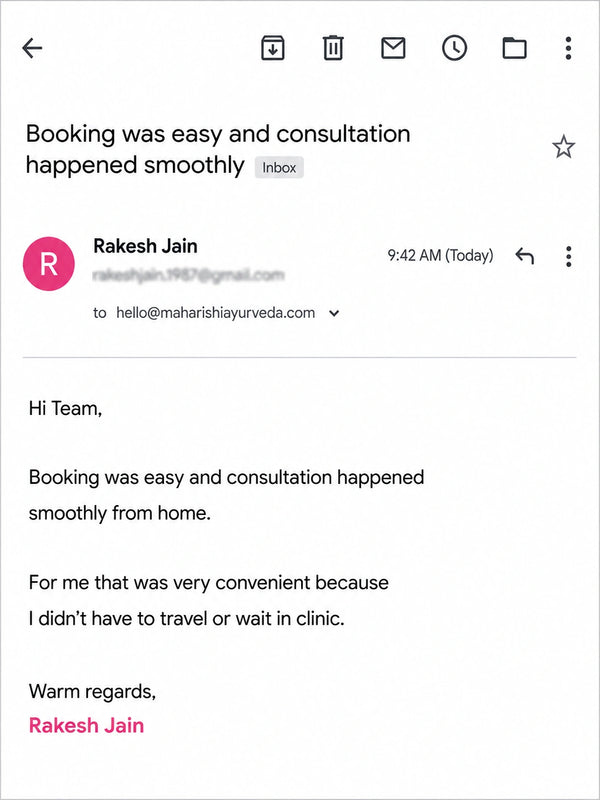Mark as unread via envelope icon
Image resolution: width=600 pixels, height=800 pixels.
(393, 48)
